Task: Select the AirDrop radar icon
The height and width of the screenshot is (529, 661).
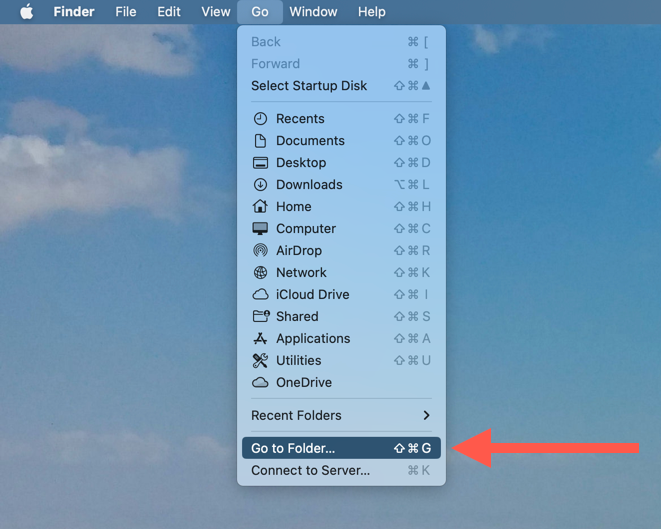Action: [x=260, y=250]
